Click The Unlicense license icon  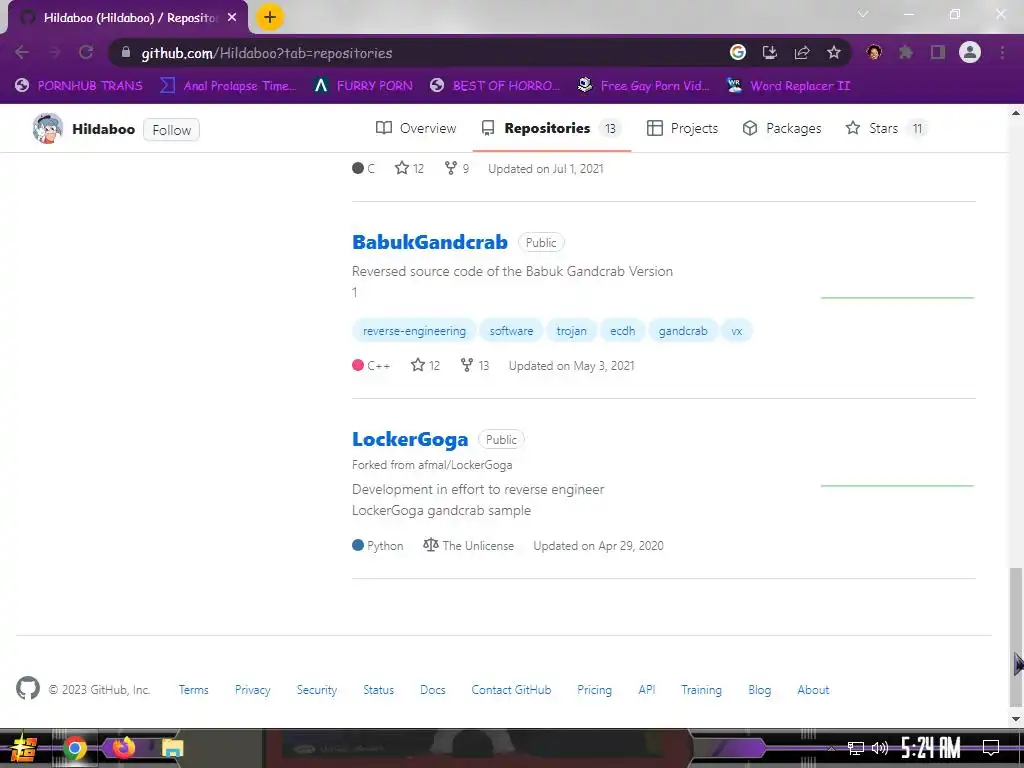(430, 545)
